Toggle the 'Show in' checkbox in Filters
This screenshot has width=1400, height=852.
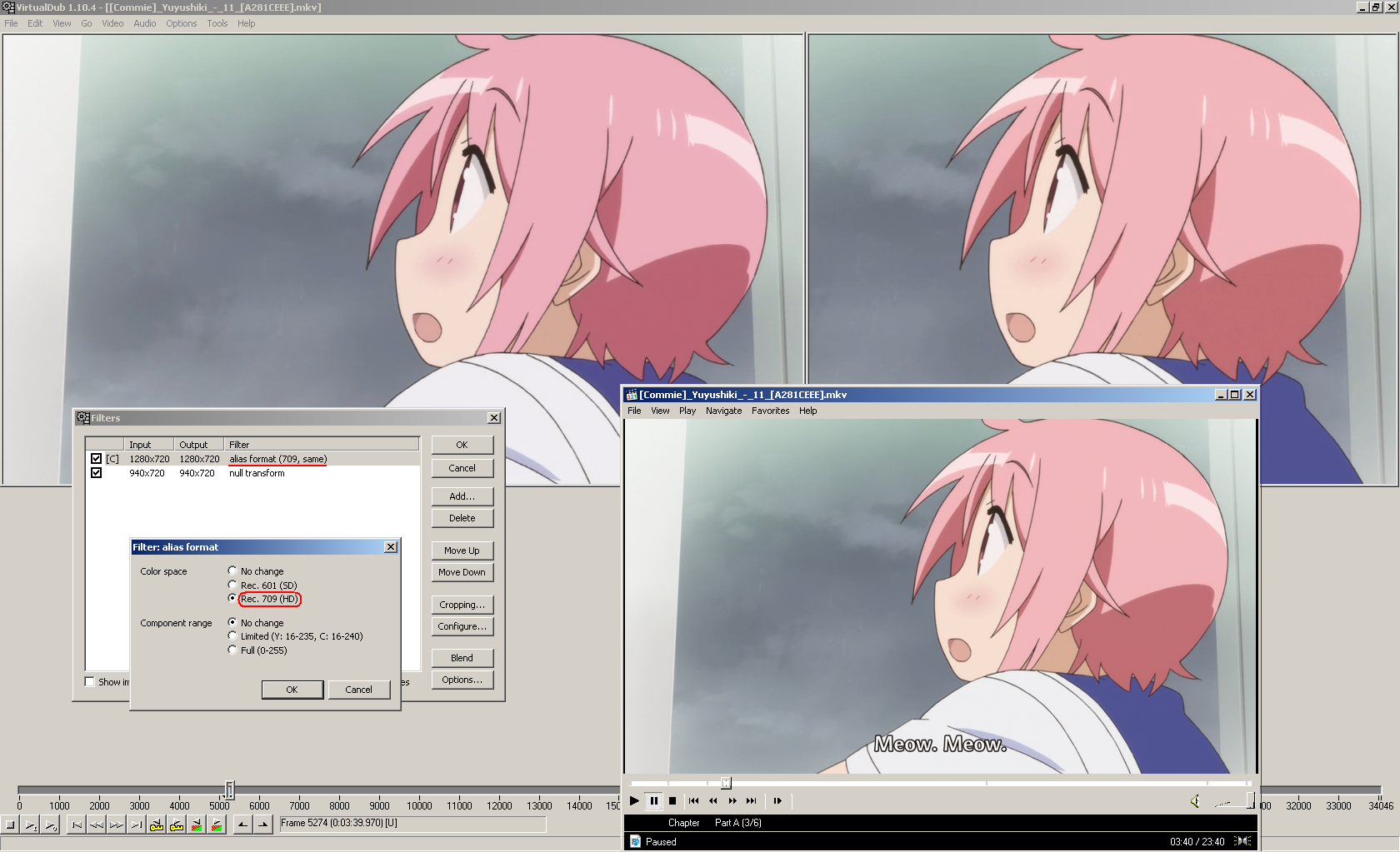point(90,682)
